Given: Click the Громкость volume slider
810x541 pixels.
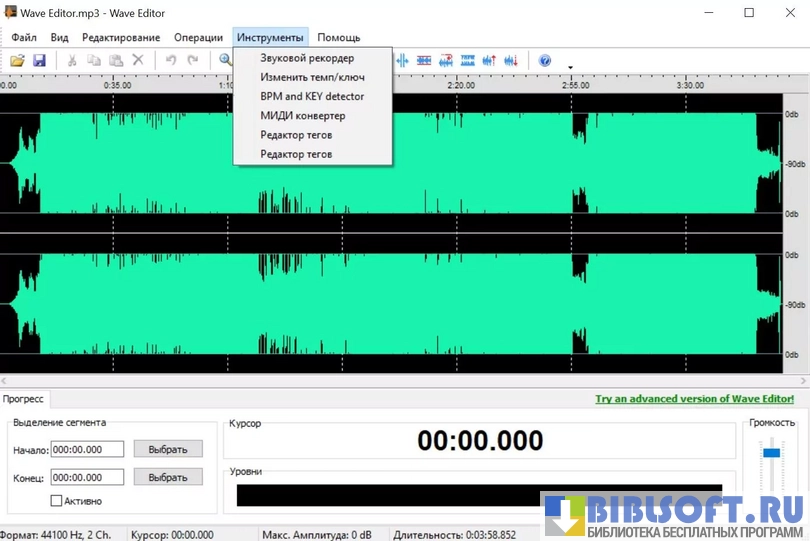Looking at the screenshot, I should pos(771,453).
